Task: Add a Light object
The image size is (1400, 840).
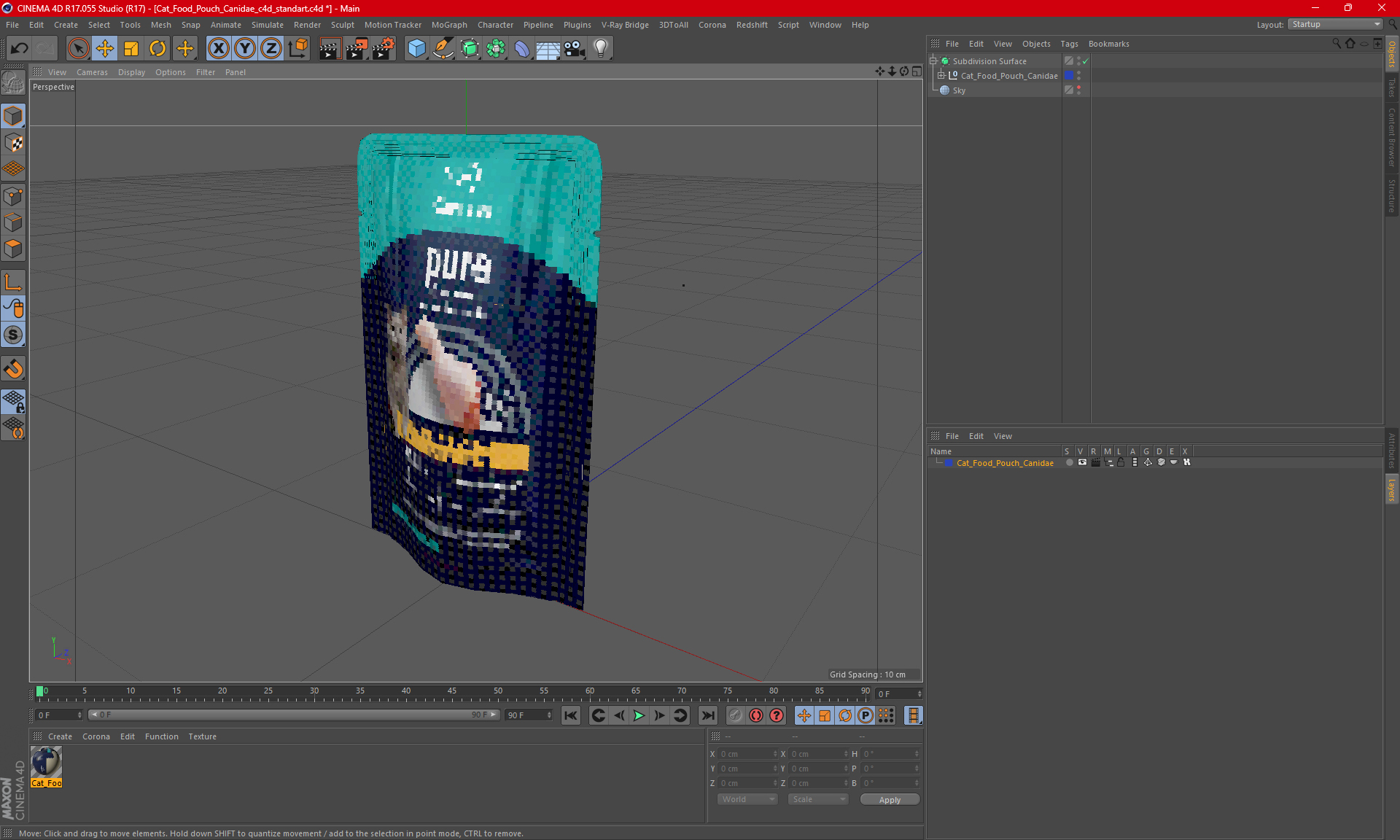Action: (601, 49)
